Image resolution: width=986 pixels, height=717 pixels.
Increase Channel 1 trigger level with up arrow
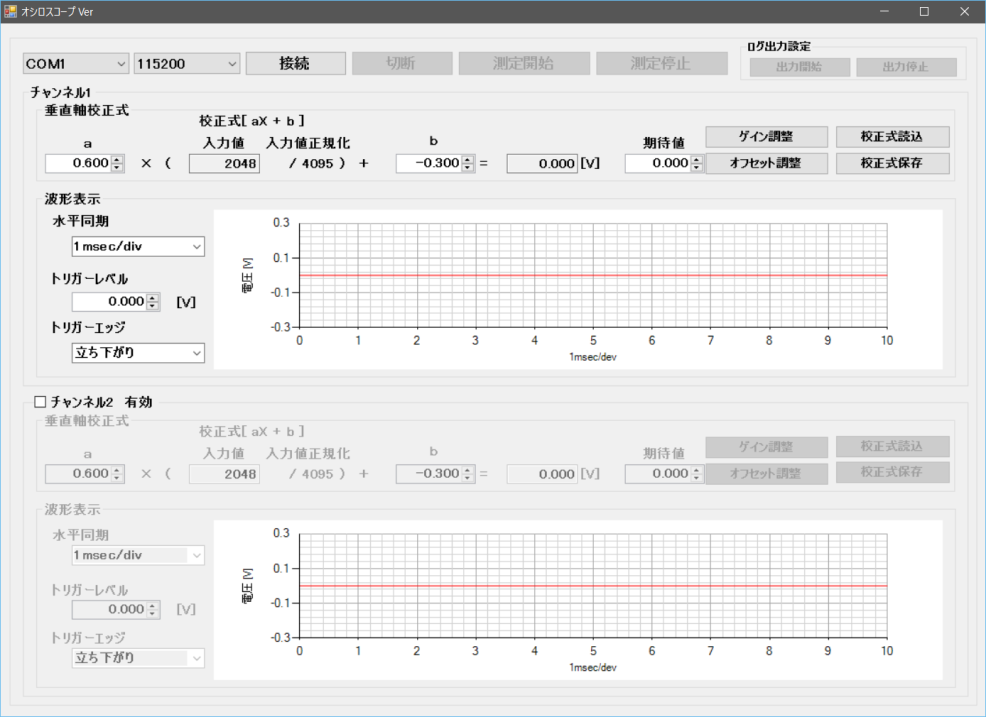tap(153, 298)
